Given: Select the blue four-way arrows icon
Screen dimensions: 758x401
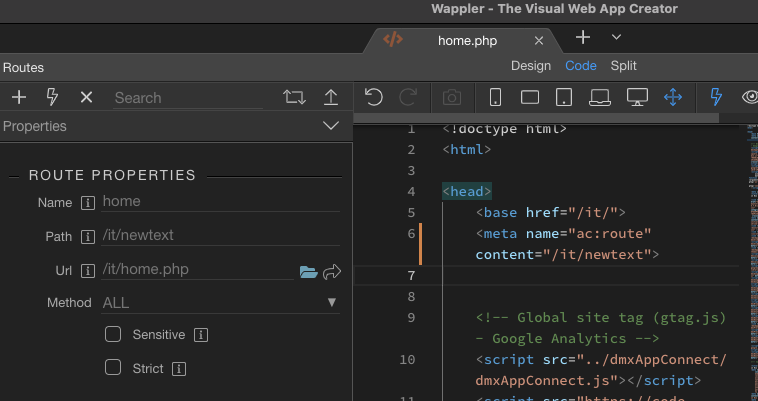Looking at the screenshot, I should click(x=672, y=97).
